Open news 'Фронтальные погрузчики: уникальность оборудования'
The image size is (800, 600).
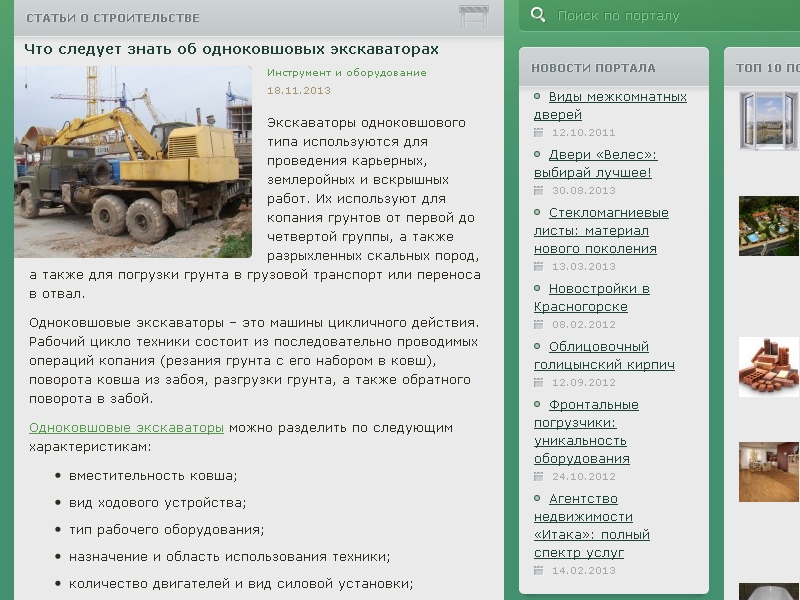[586, 432]
